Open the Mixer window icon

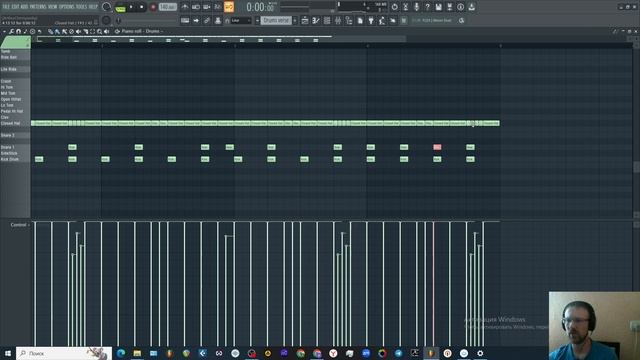point(338,20)
